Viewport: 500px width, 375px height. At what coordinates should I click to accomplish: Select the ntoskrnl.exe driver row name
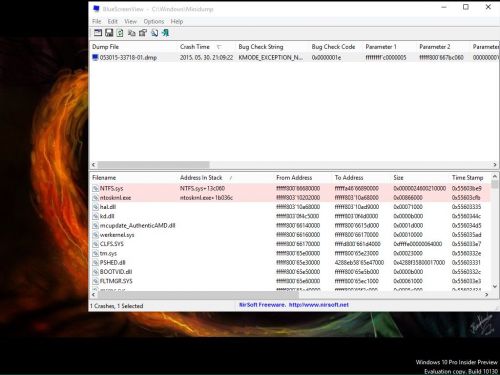click(115, 198)
